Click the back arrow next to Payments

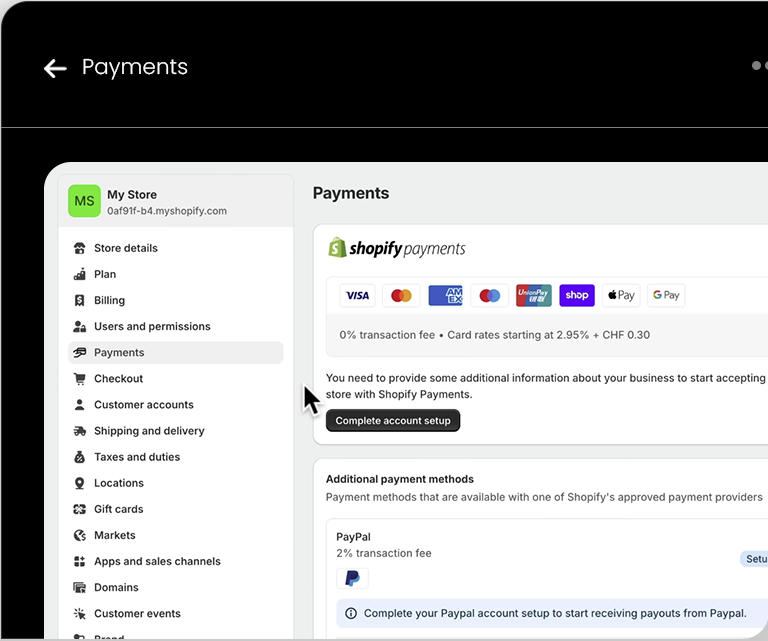click(55, 68)
